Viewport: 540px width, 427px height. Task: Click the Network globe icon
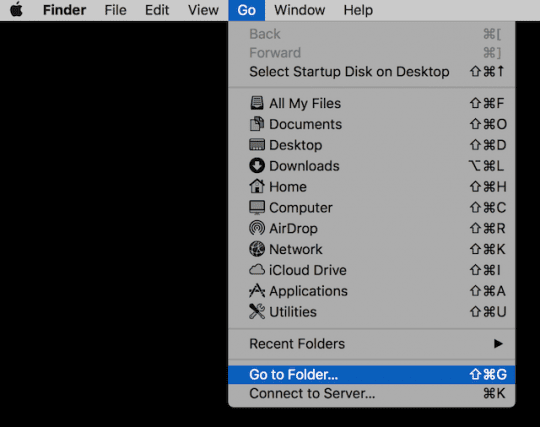[257, 249]
